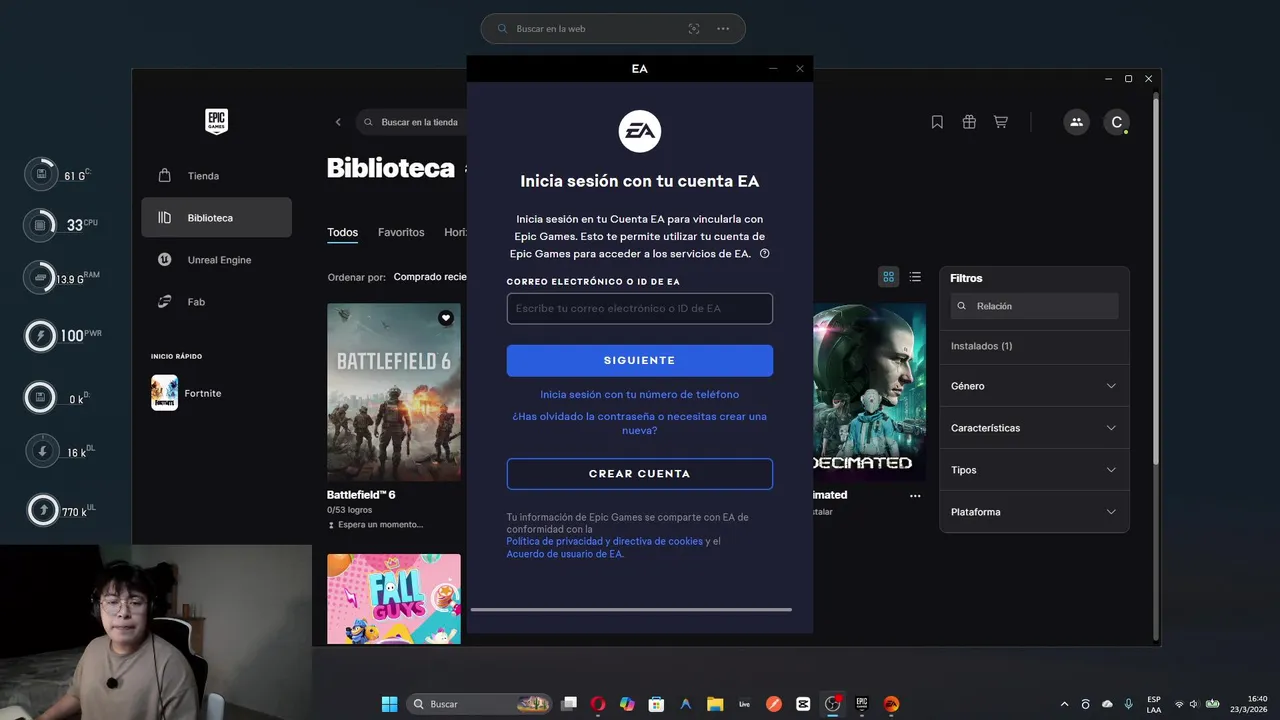1280x720 pixels.
Task: Click the EA logo in sign-in dialog
Action: (640, 131)
